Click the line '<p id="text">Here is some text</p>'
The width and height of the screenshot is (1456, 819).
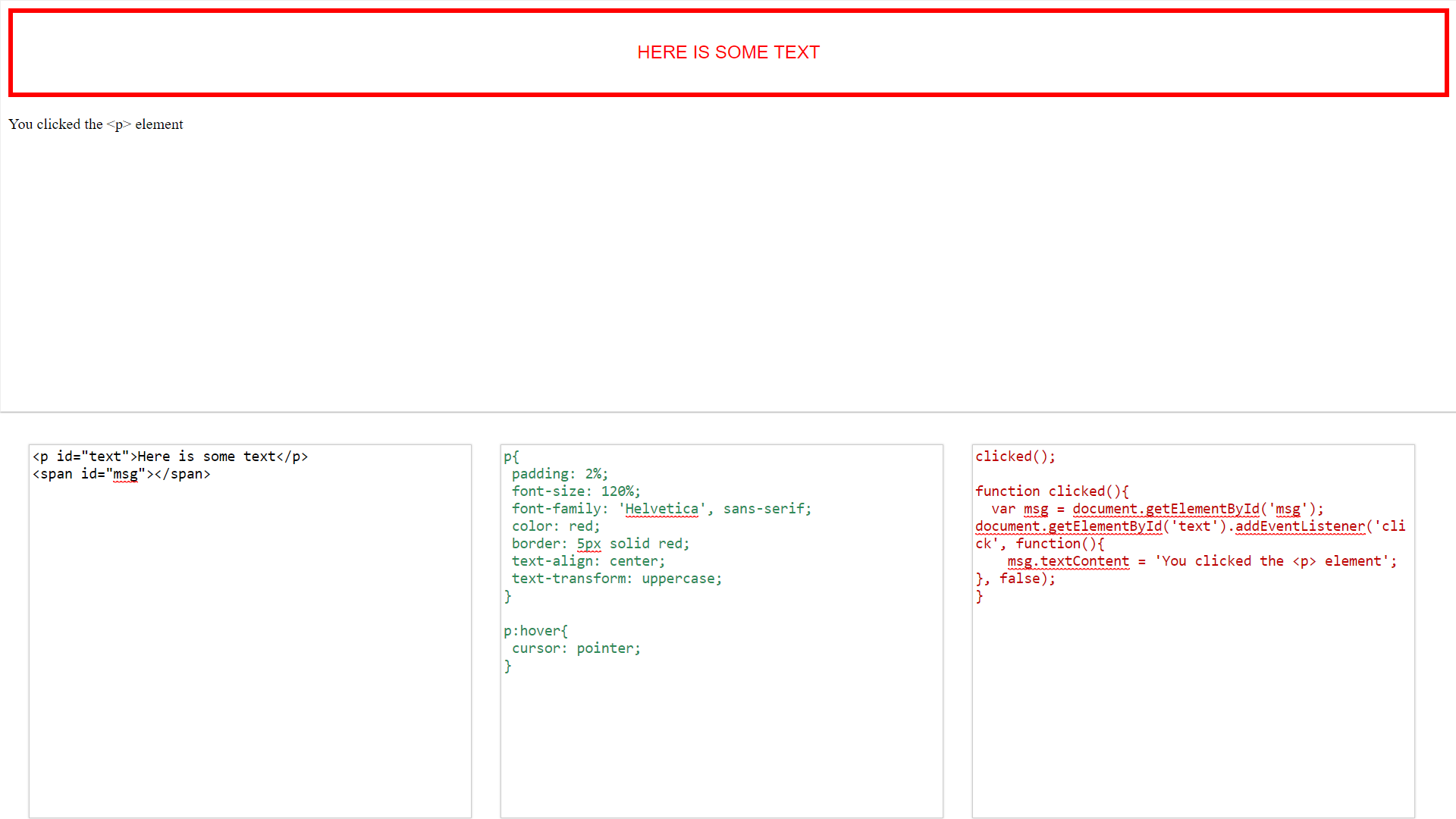tap(171, 457)
